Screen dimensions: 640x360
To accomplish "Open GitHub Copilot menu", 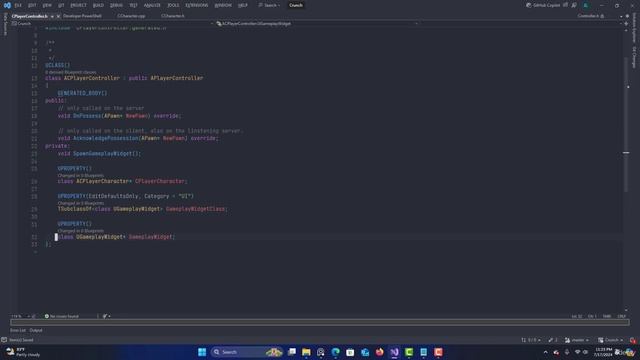I will [543, 5].
